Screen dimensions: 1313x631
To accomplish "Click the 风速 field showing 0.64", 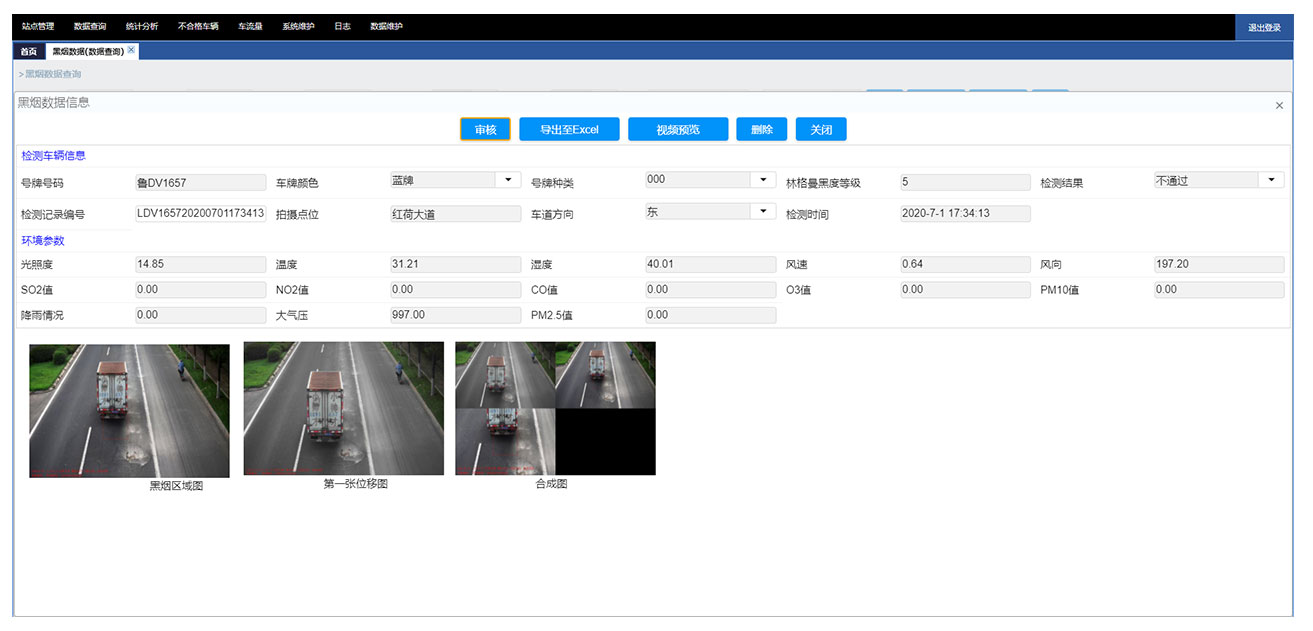I will coord(965,264).
